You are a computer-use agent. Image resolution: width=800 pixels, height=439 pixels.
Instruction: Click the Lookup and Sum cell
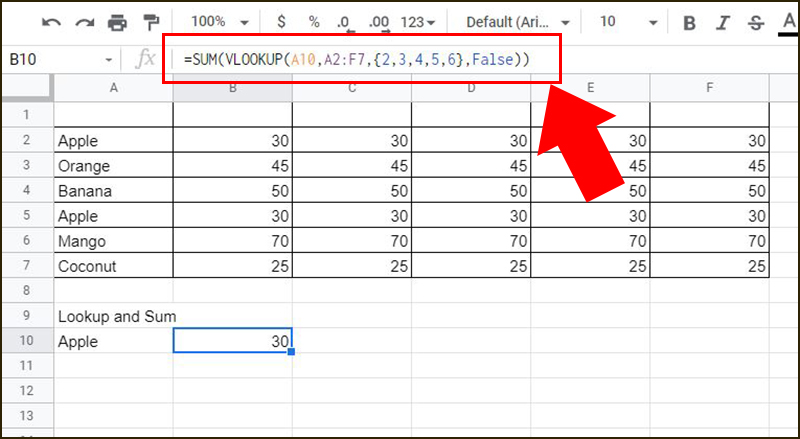coord(114,316)
